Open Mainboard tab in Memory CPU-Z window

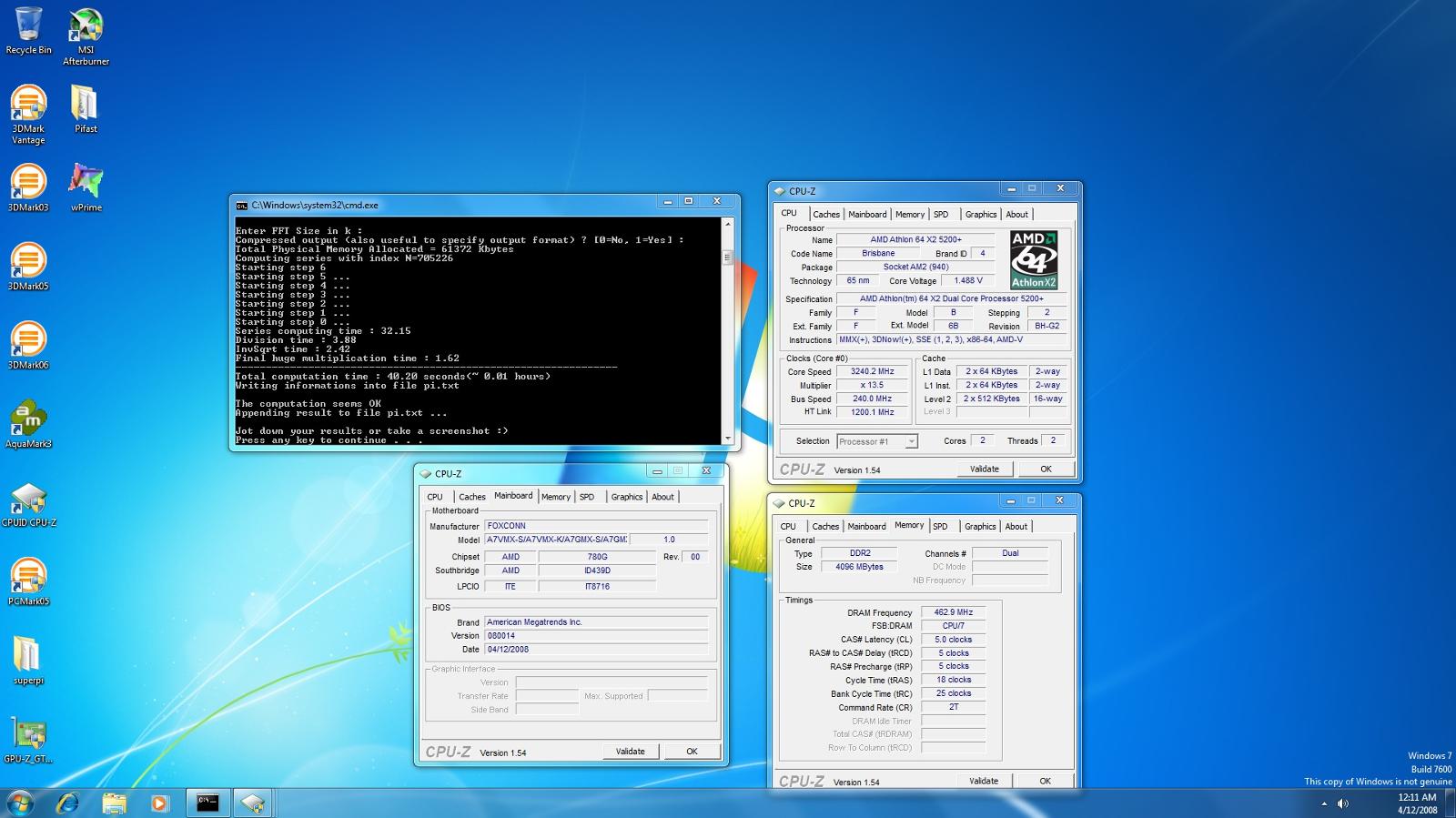[866, 527]
